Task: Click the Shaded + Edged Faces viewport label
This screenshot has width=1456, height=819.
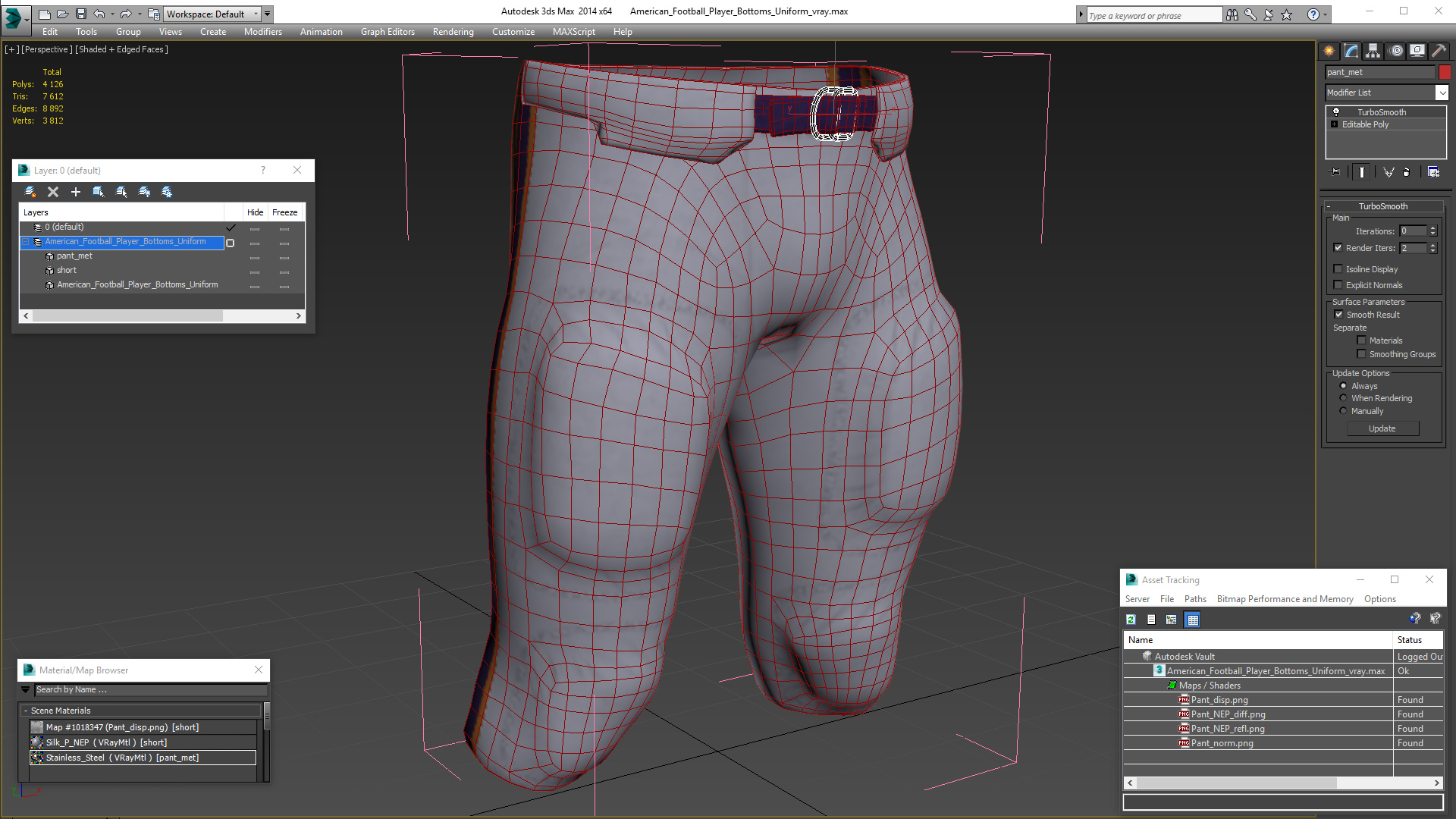Action: click(121, 49)
